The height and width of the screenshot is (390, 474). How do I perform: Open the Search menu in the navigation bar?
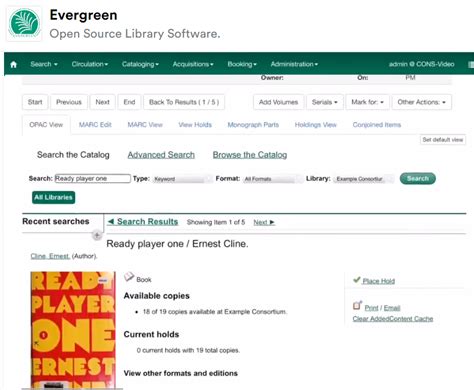point(44,64)
